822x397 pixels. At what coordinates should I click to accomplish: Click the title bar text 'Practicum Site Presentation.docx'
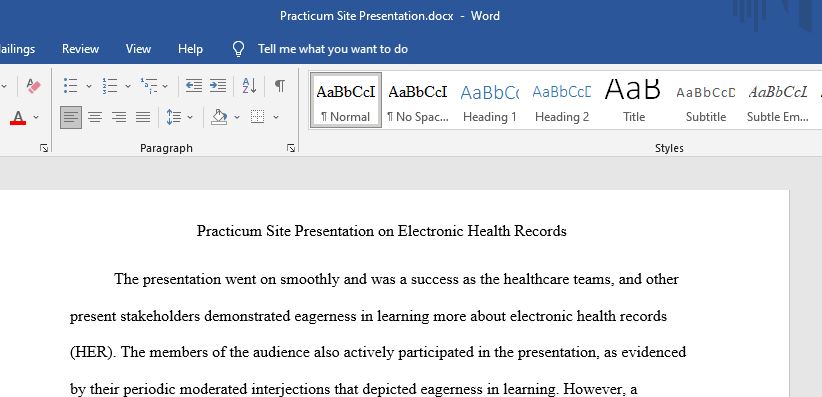pos(366,16)
